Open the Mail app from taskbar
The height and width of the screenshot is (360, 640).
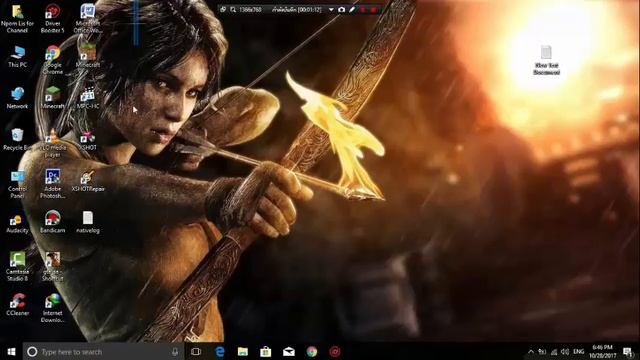(x=289, y=351)
